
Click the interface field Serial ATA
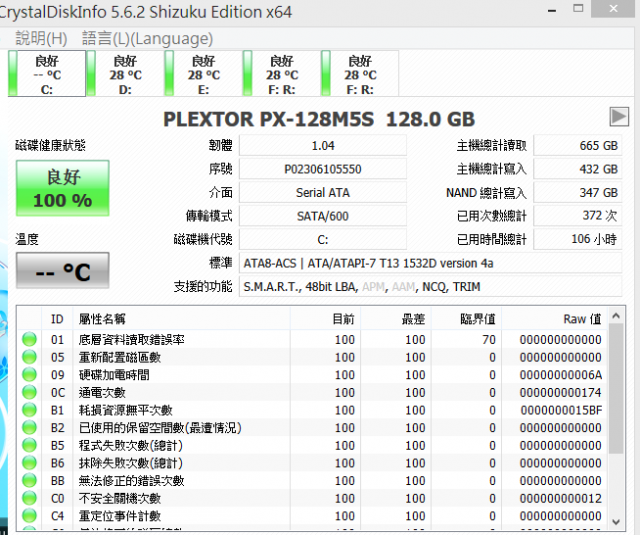tap(323, 193)
